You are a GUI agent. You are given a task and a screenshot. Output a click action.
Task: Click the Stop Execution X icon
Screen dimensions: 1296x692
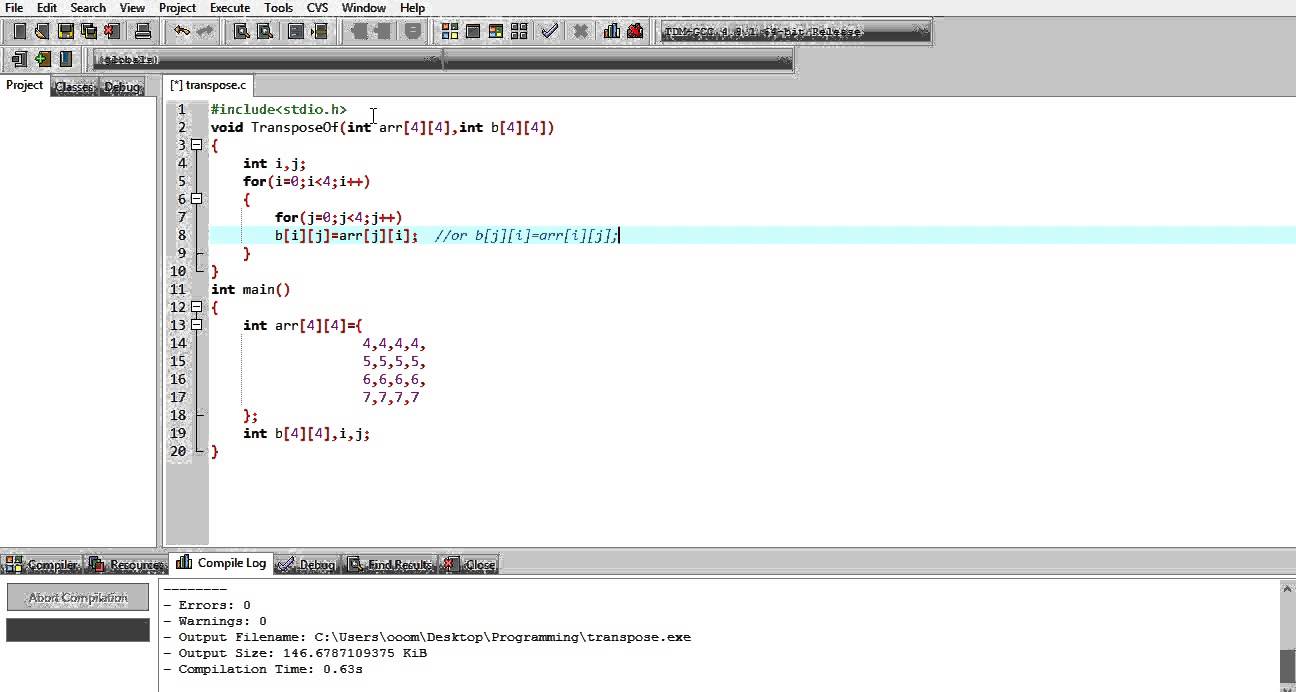pos(580,31)
